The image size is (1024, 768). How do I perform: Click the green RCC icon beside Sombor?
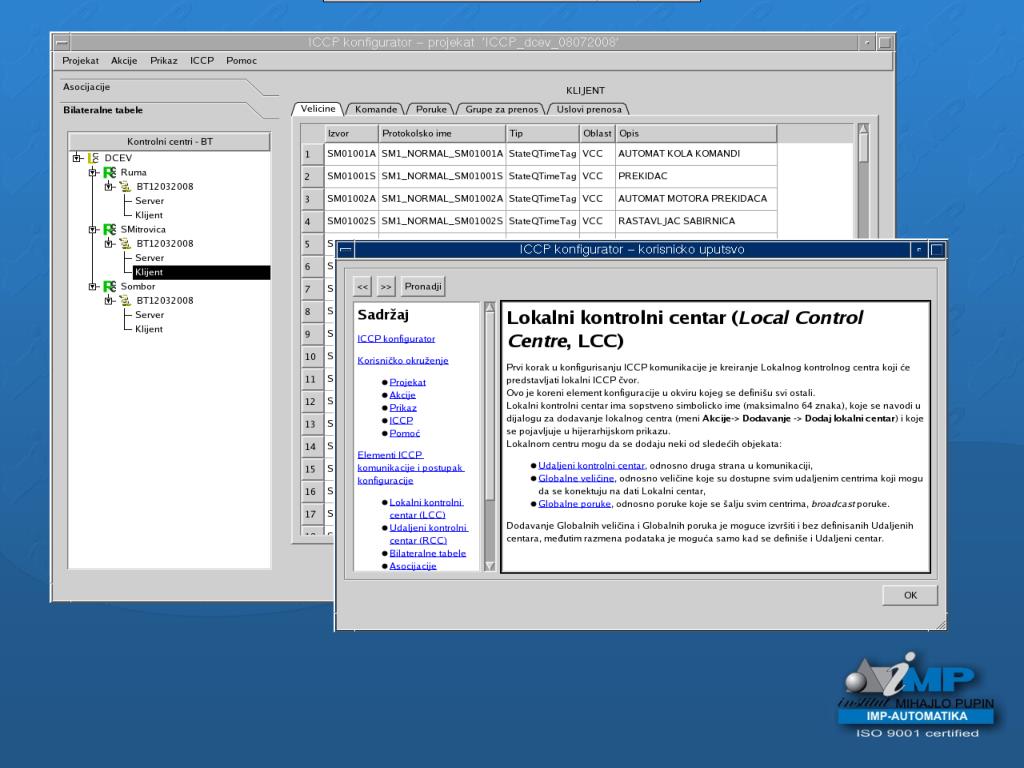109,286
